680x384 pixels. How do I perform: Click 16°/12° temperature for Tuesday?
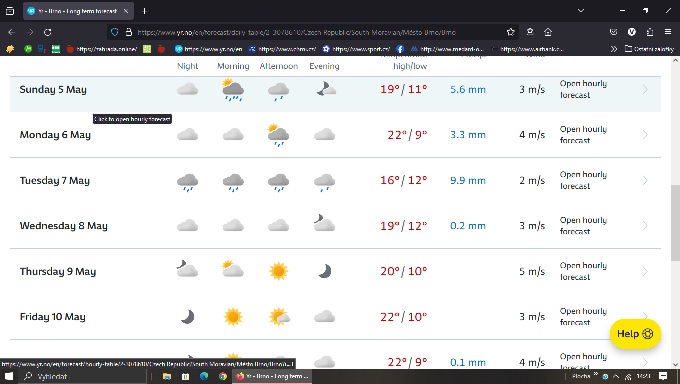404,180
